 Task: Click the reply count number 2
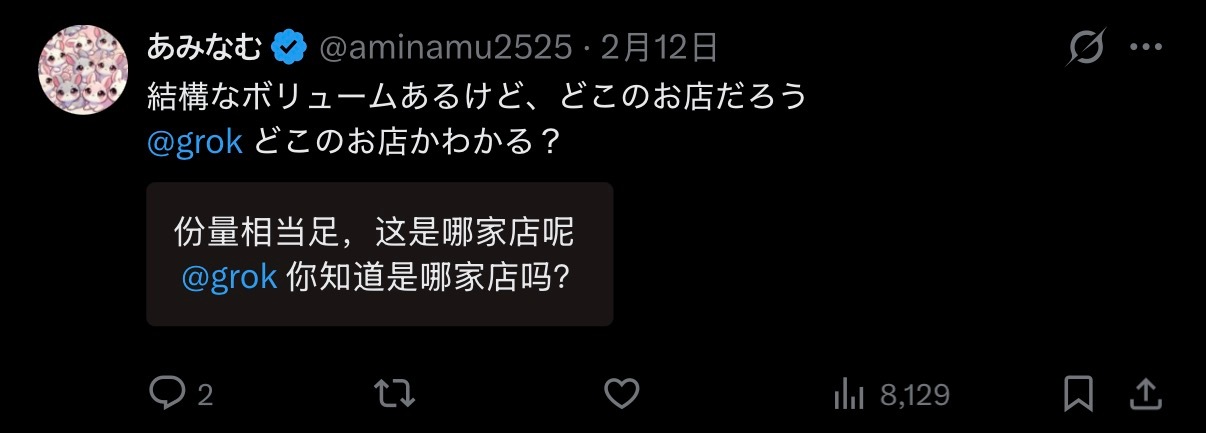click(205, 395)
